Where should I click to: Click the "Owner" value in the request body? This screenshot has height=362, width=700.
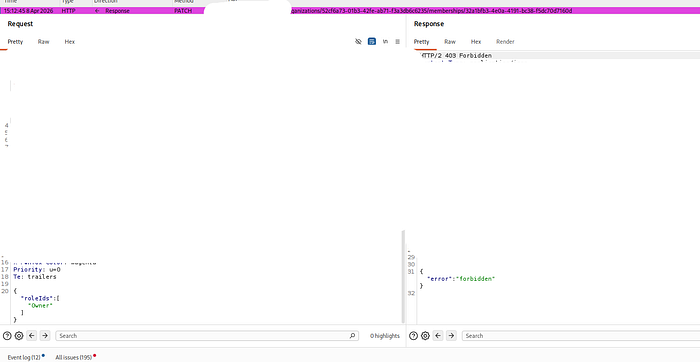click(40, 305)
